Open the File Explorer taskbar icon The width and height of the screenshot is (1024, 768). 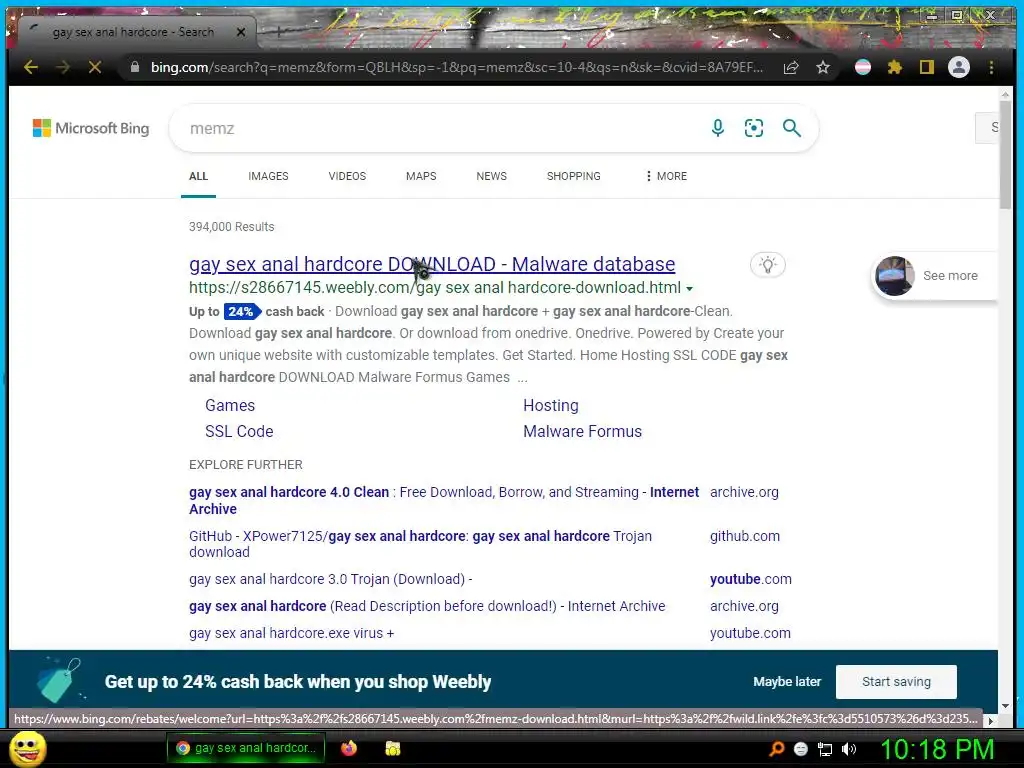tap(392, 748)
